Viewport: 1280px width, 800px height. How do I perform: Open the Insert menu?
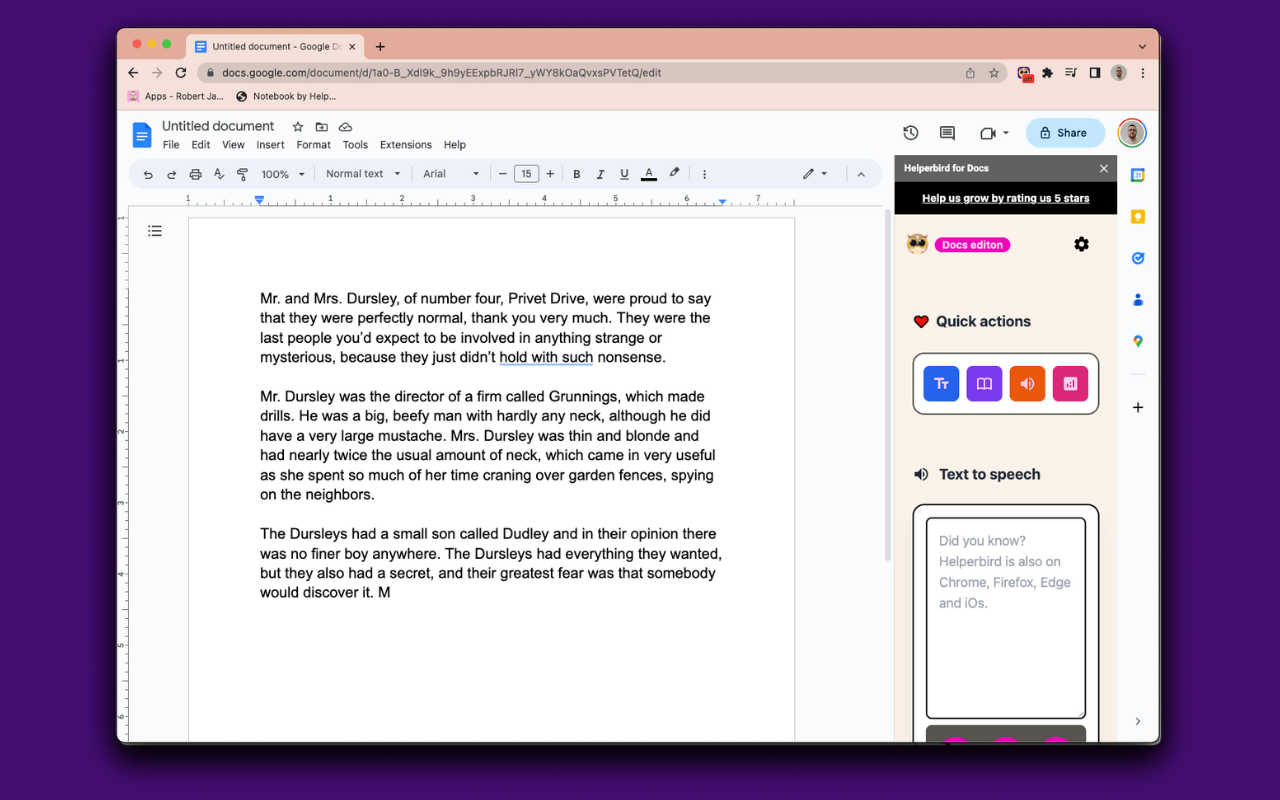click(270, 145)
